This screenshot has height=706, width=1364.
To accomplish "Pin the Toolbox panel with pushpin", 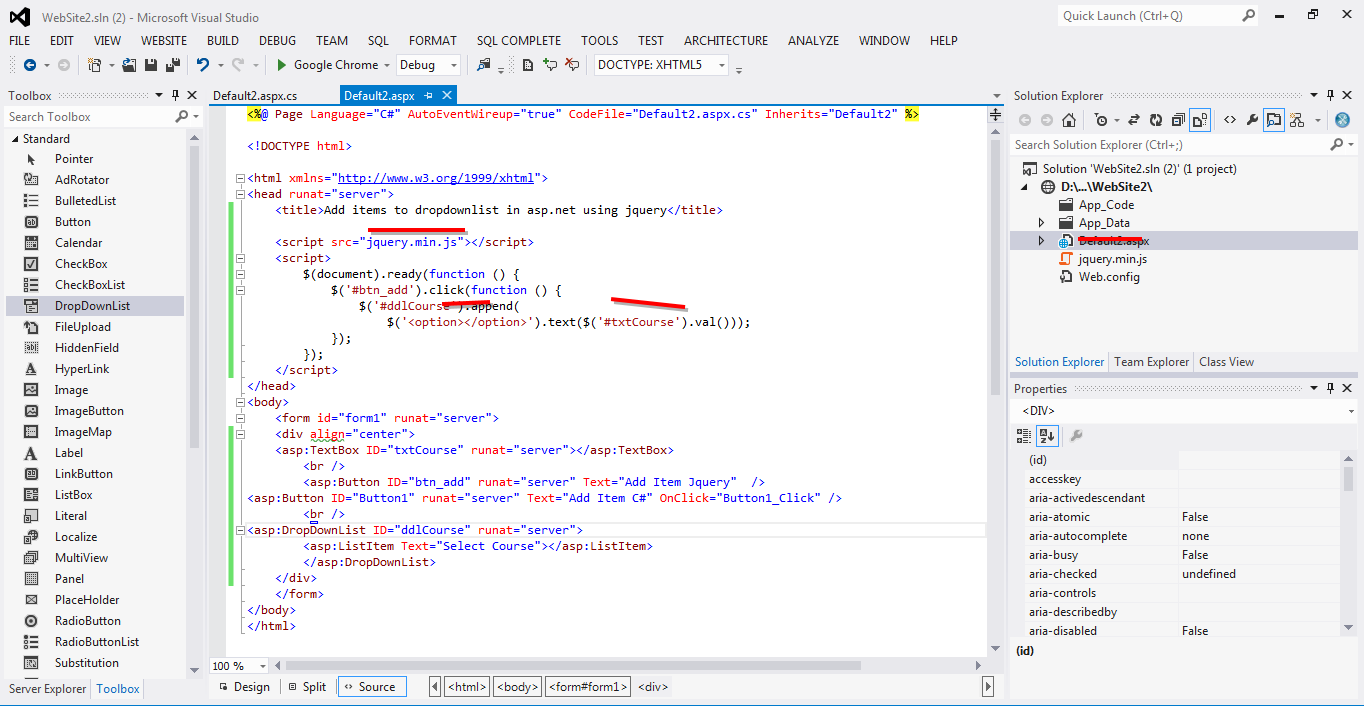I will point(176,96).
